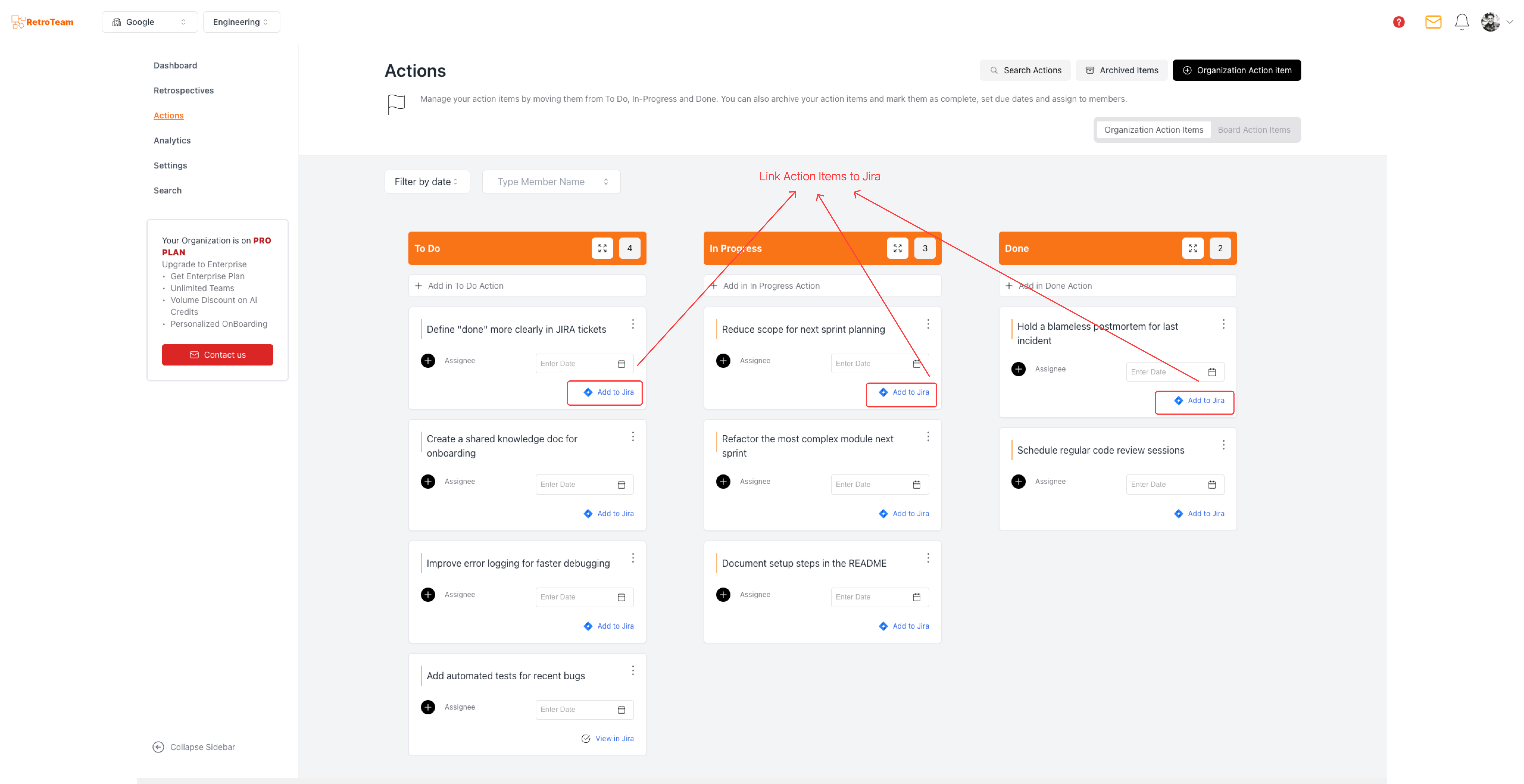Add Refactor complex module card to Jira
This screenshot has height=784, width=1524.
[904, 514]
